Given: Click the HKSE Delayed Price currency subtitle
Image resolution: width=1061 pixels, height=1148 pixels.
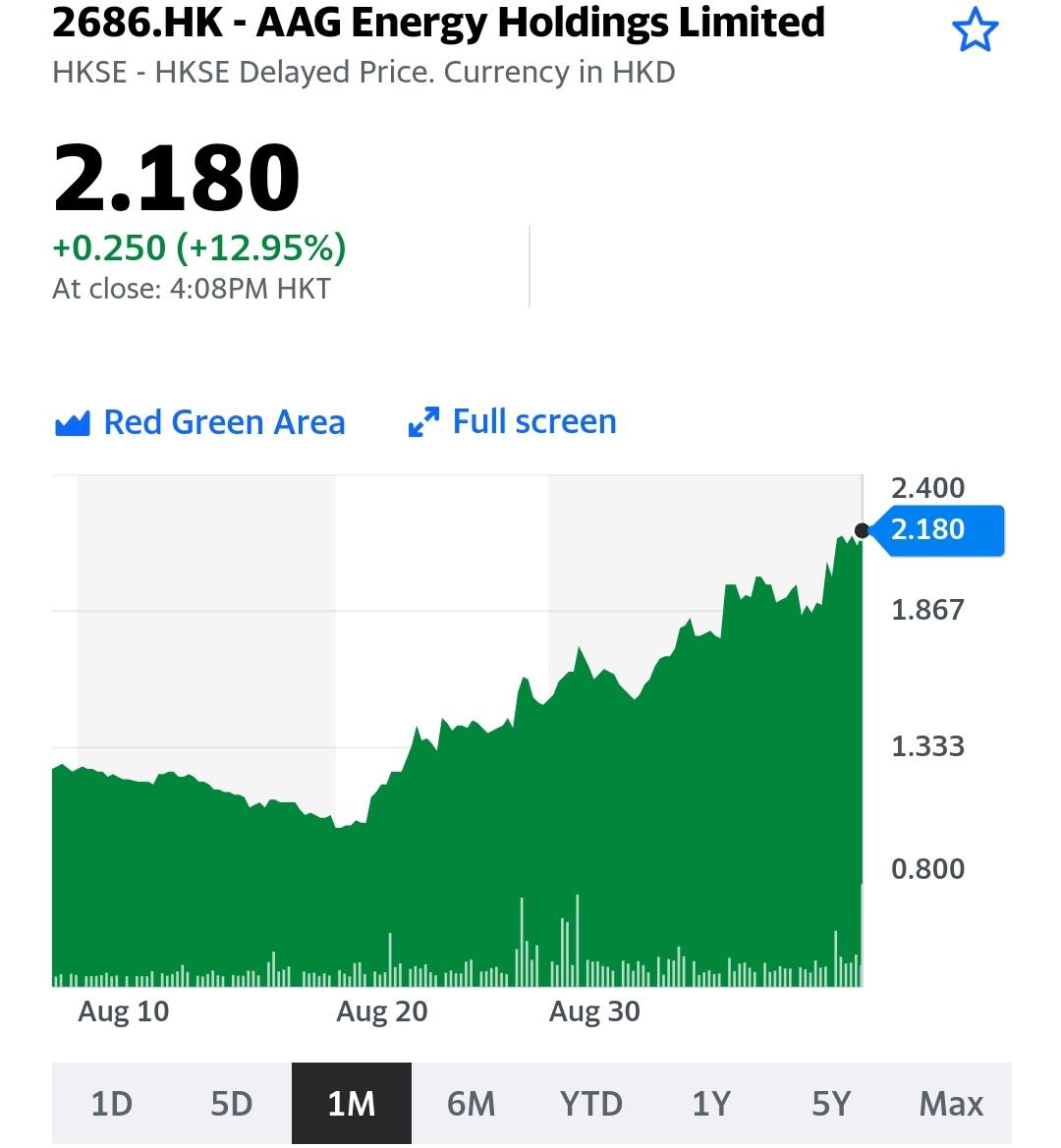Looking at the screenshot, I should click(363, 74).
